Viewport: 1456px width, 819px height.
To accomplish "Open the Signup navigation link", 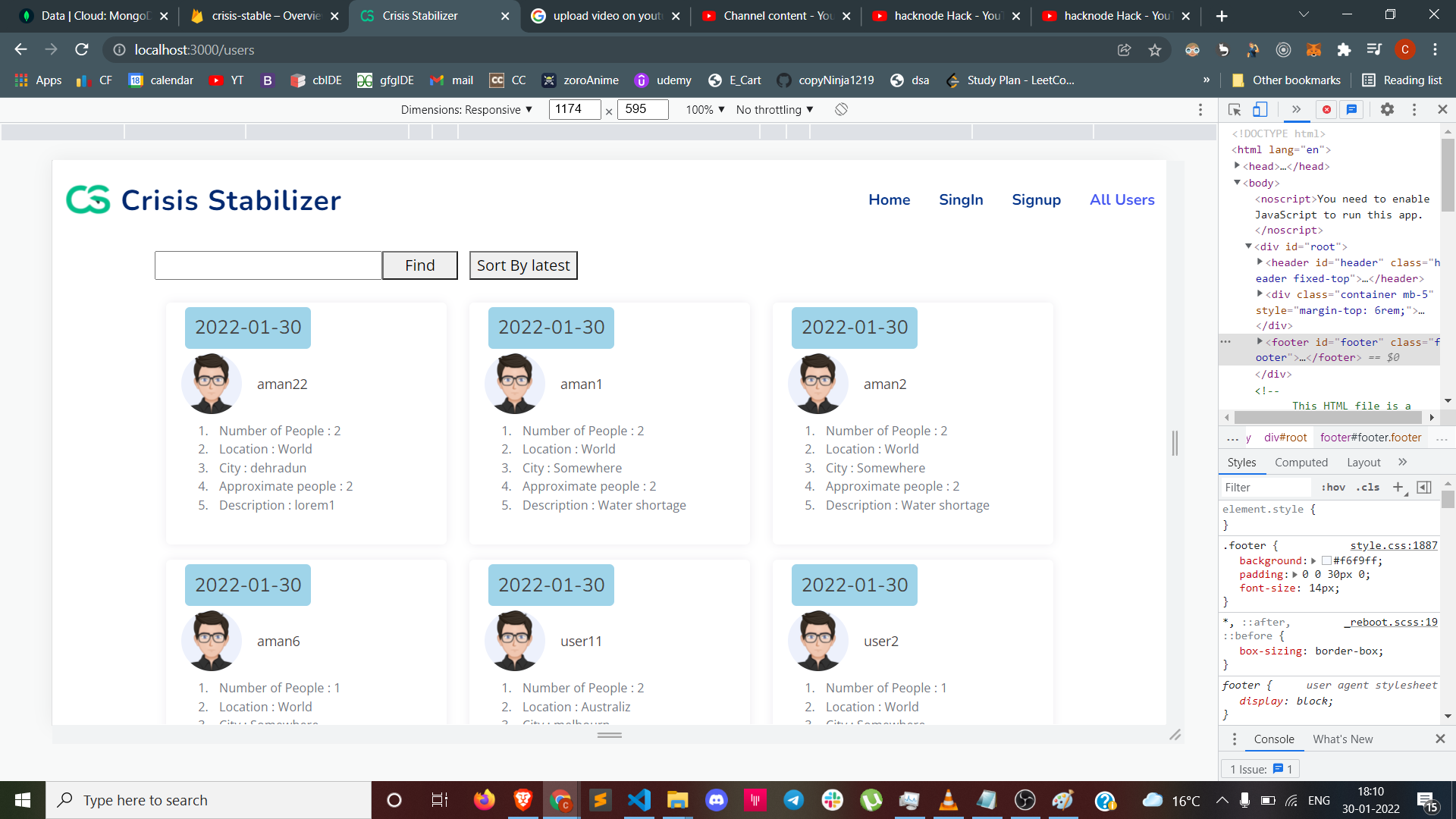I will (1036, 199).
